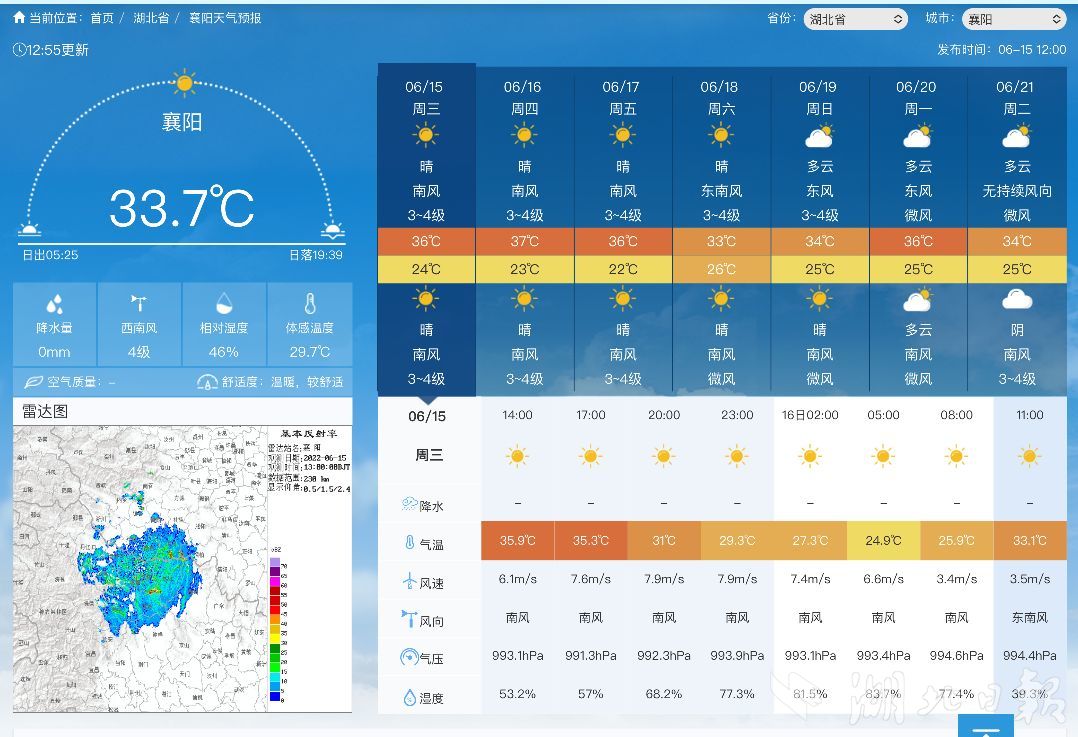Click the 气温 thermometer row icon

pos(410,542)
